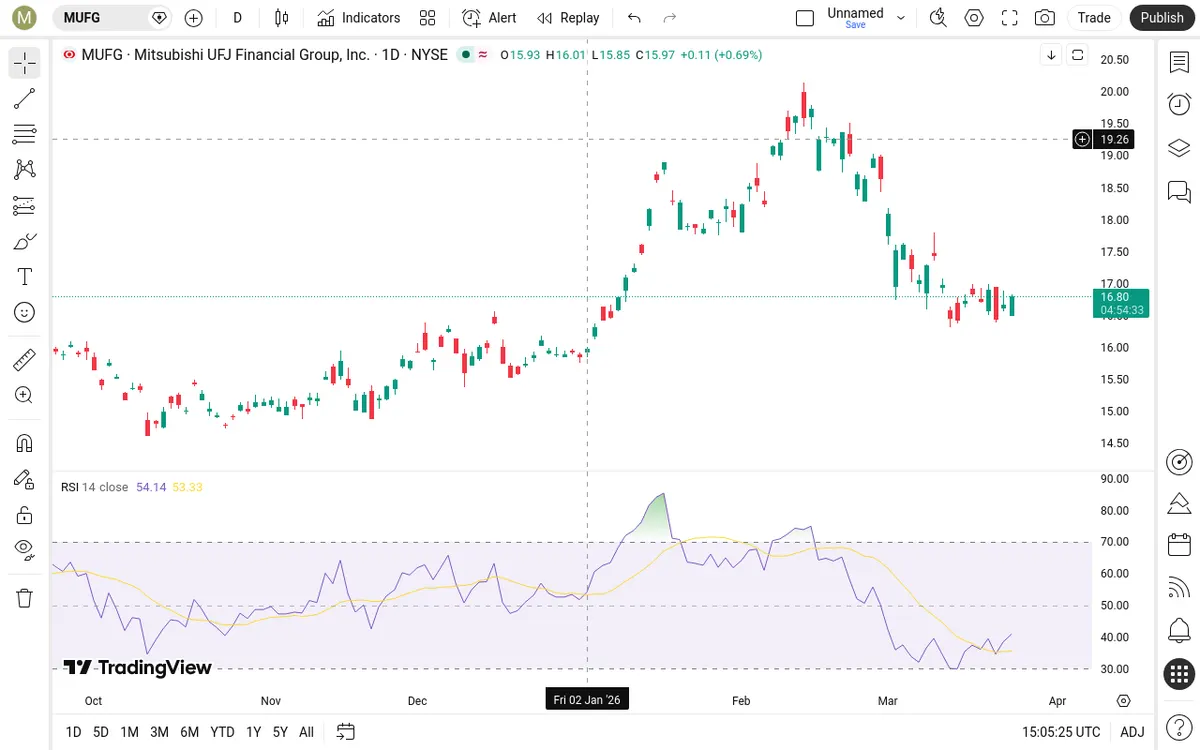Screen dimensions: 1200x750
Task: Take a chart snapshot with camera
Action: tap(1045, 18)
